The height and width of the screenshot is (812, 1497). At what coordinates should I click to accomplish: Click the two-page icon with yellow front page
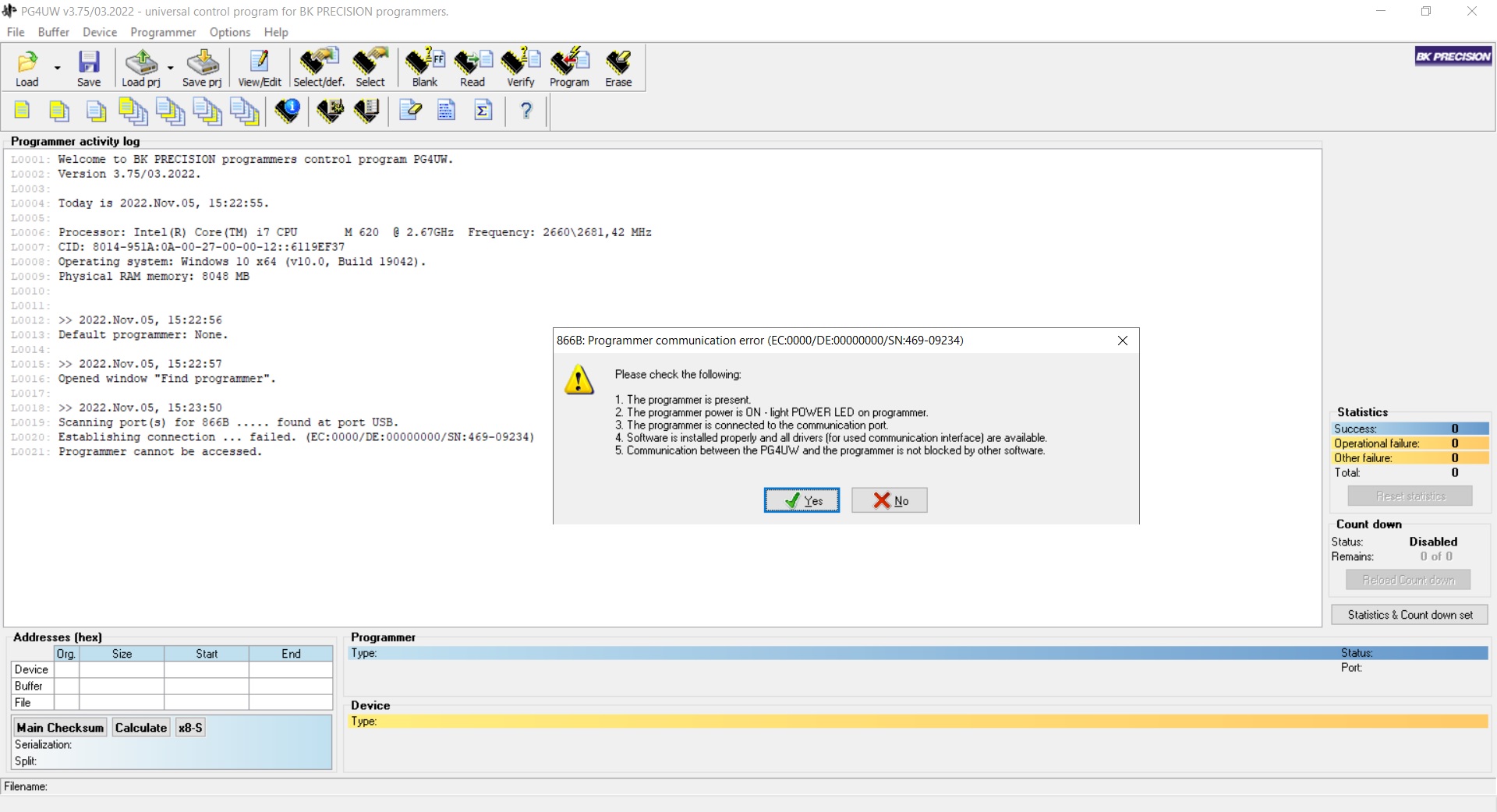pyautogui.click(x=59, y=111)
